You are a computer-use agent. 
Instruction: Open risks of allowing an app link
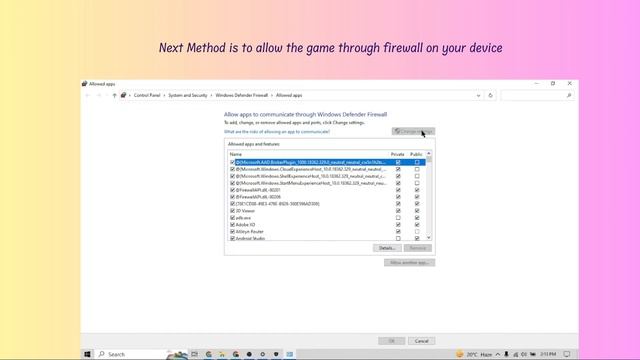click(x=277, y=132)
